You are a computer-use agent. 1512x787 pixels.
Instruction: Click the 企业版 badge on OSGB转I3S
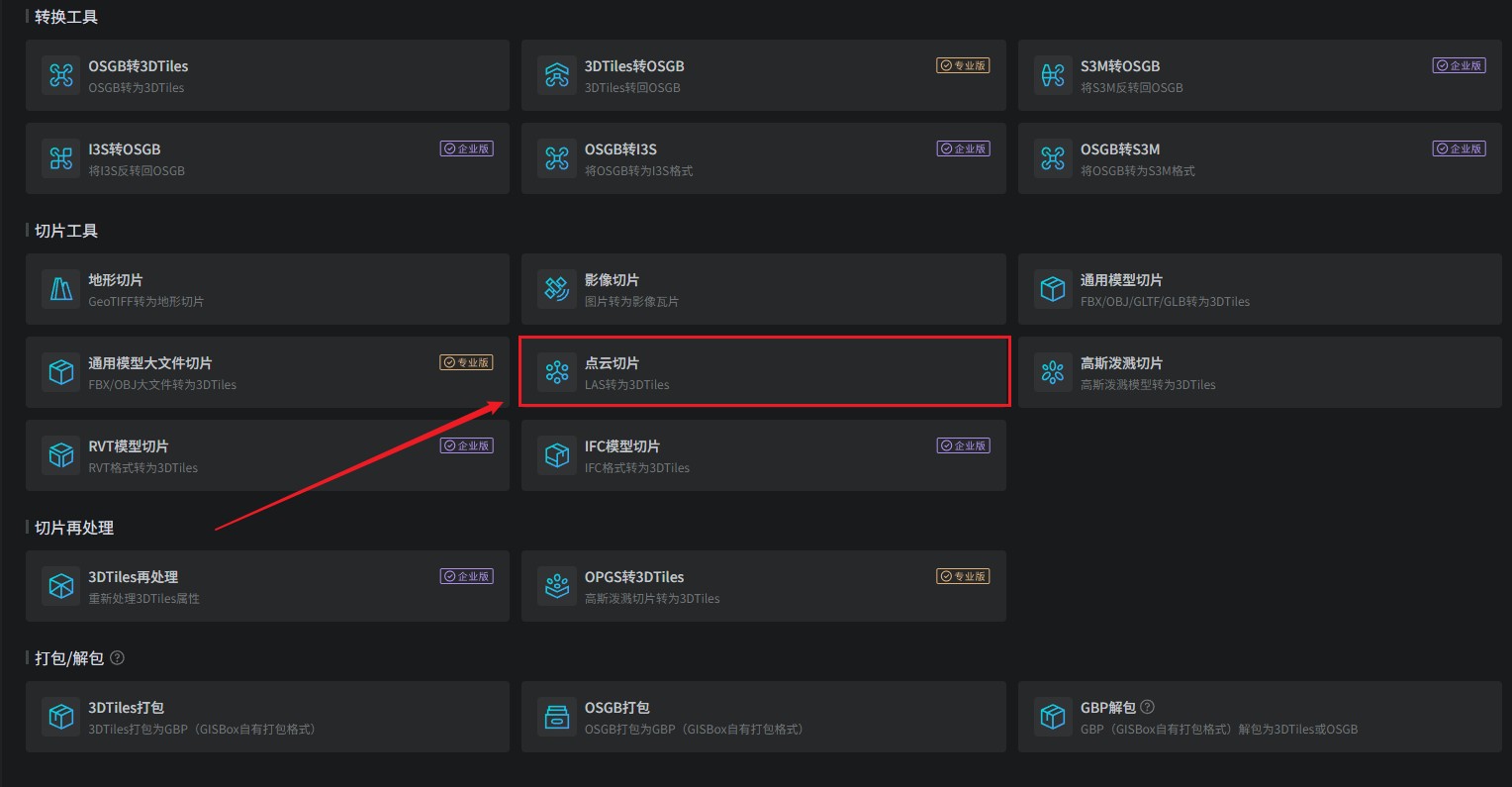coord(964,148)
